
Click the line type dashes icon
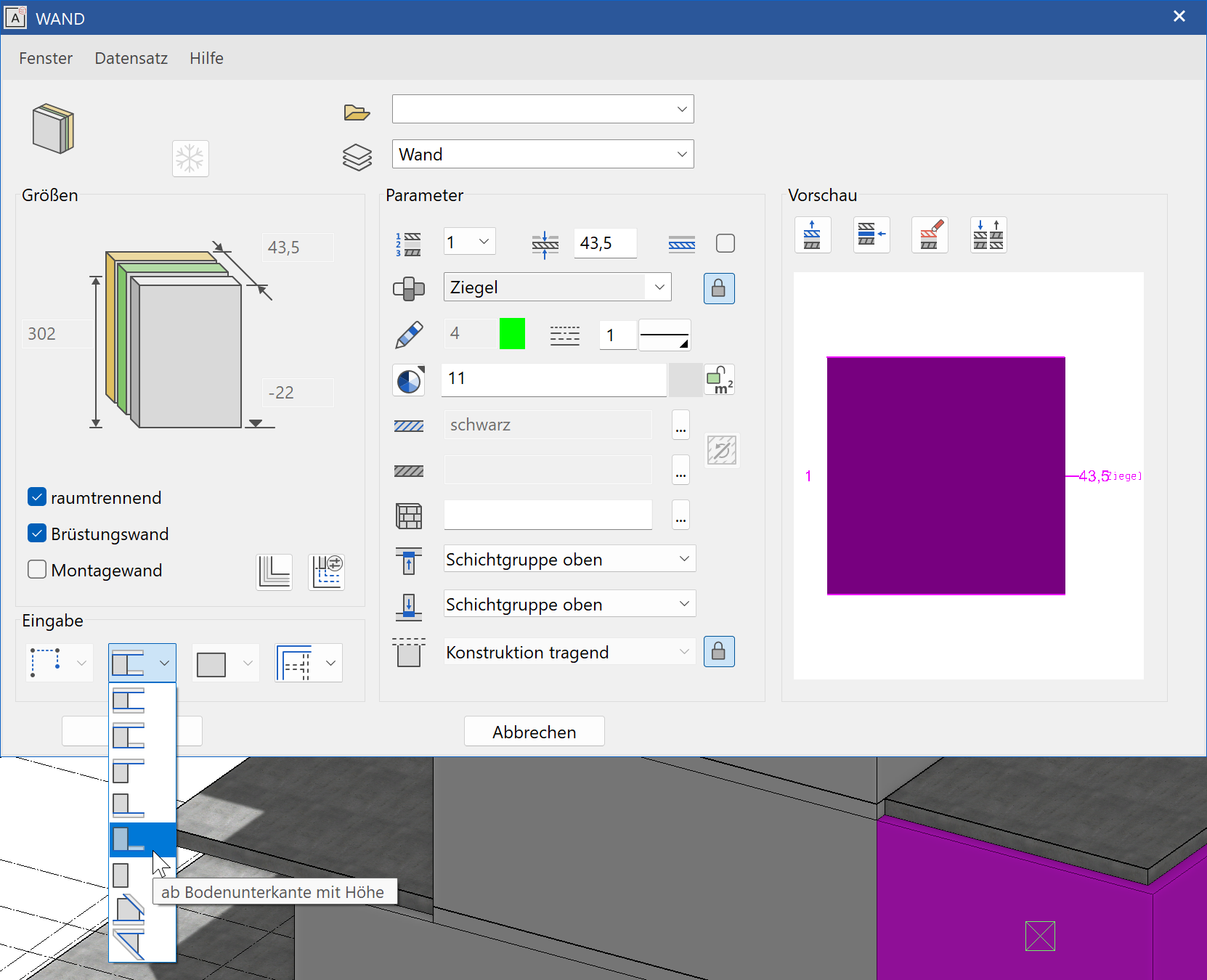point(564,335)
